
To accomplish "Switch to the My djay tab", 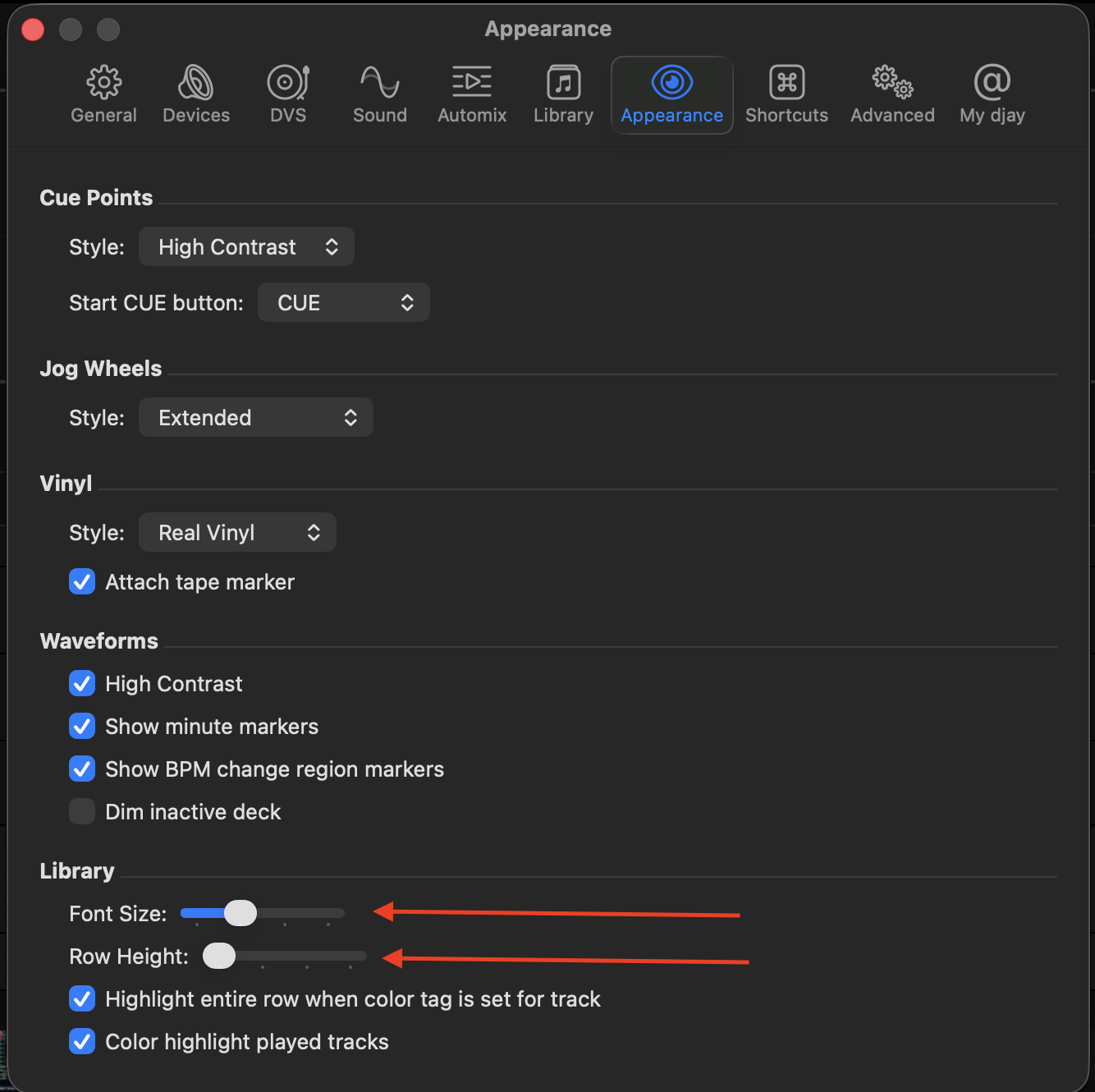I will 992,94.
